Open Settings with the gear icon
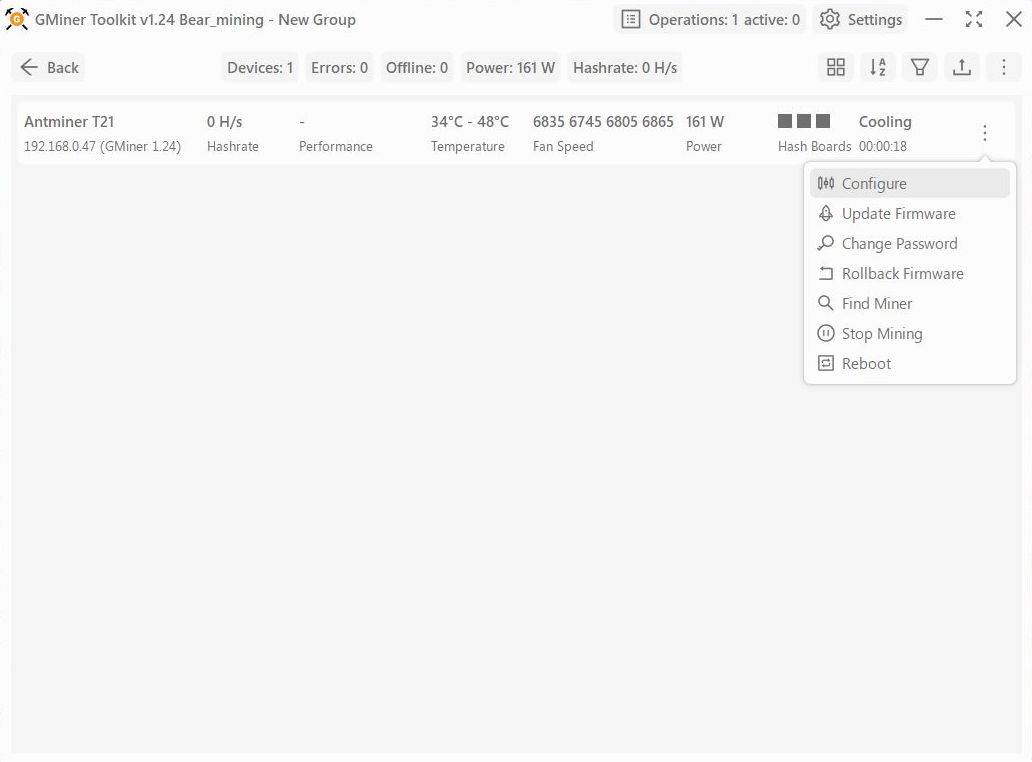1032x762 pixels. pyautogui.click(x=860, y=20)
